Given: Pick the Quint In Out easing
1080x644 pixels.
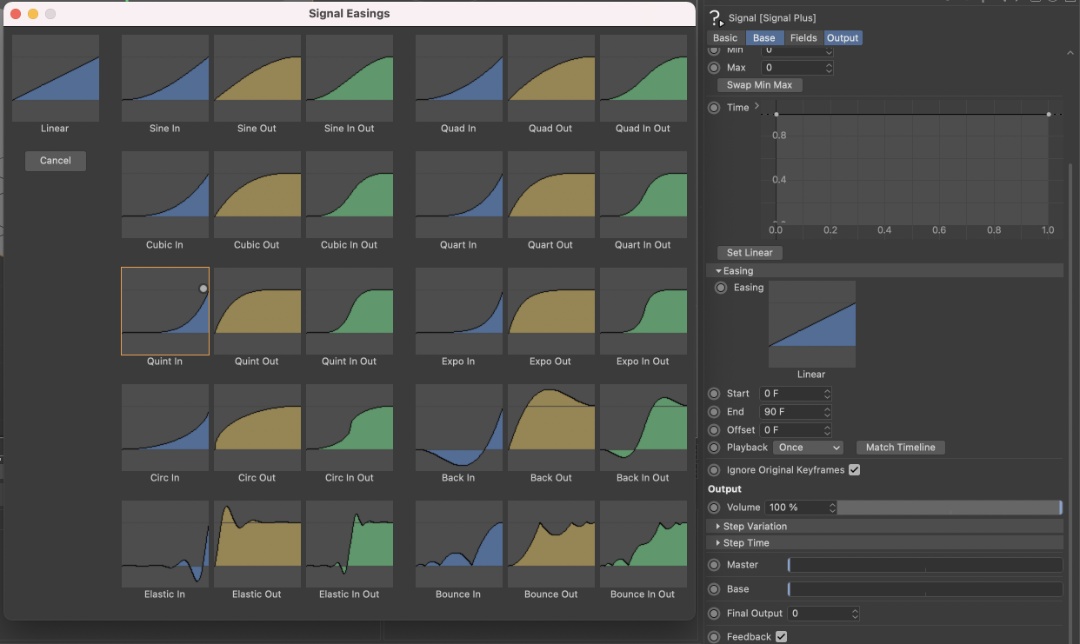Looking at the screenshot, I should [x=349, y=311].
